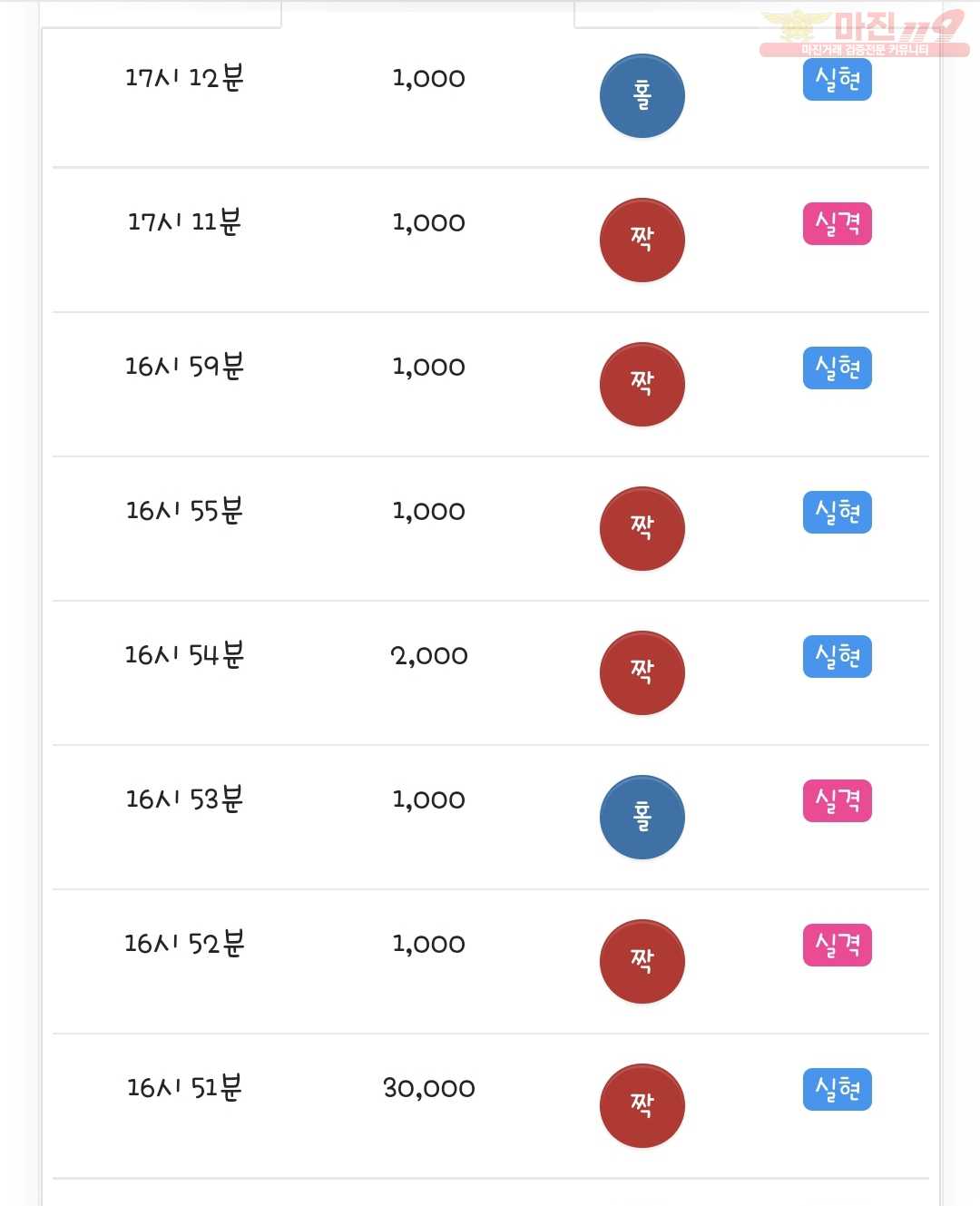Click the 마진 watermark logo at top

pos(864,33)
